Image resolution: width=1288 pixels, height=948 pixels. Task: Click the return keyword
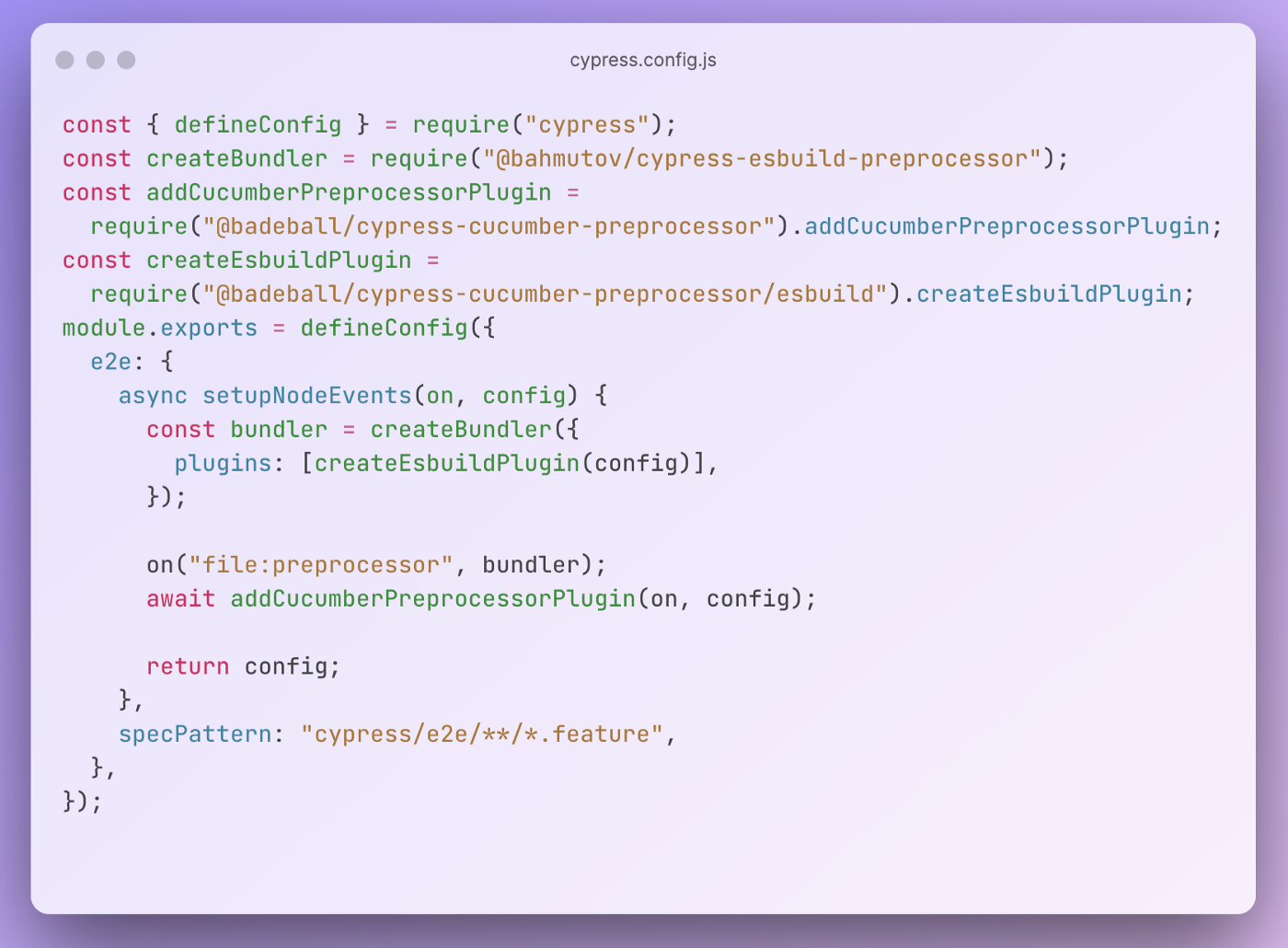coord(188,666)
